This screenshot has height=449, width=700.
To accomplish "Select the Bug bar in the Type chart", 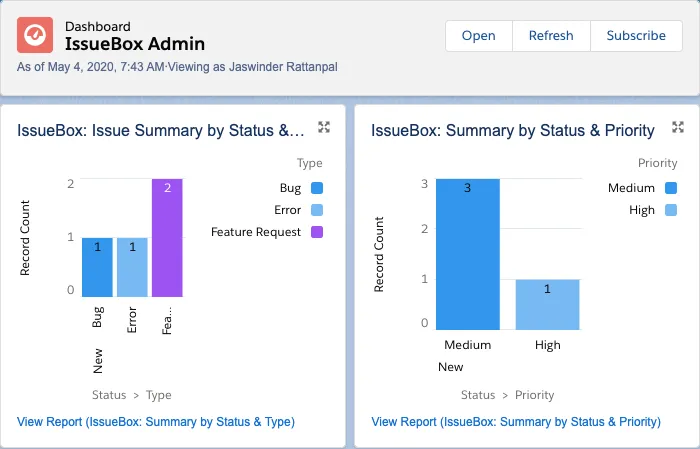I will (x=97, y=267).
